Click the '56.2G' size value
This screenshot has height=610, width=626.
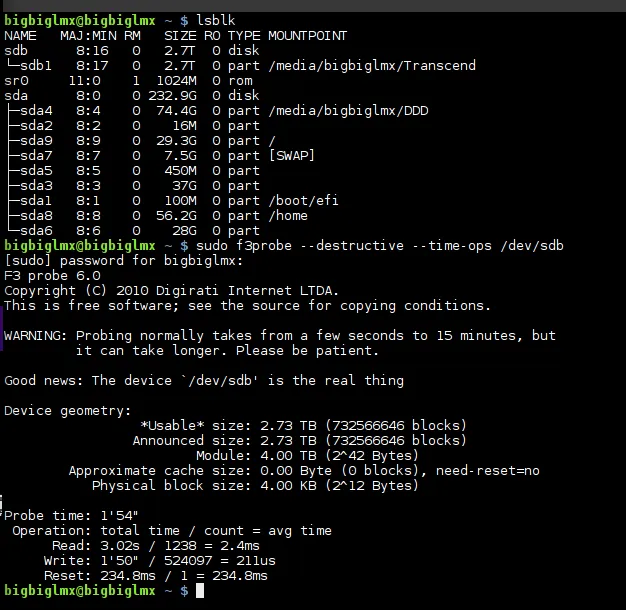tap(176, 216)
